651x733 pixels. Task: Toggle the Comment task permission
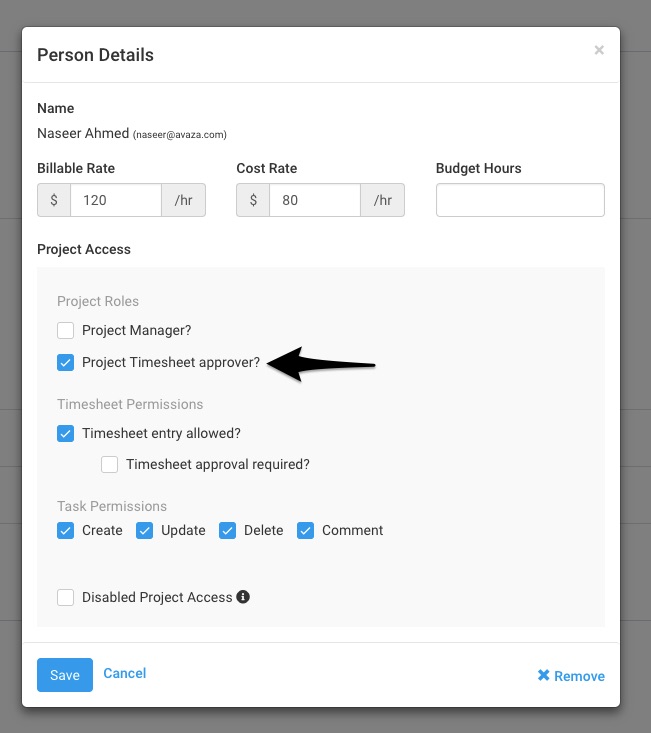(305, 531)
